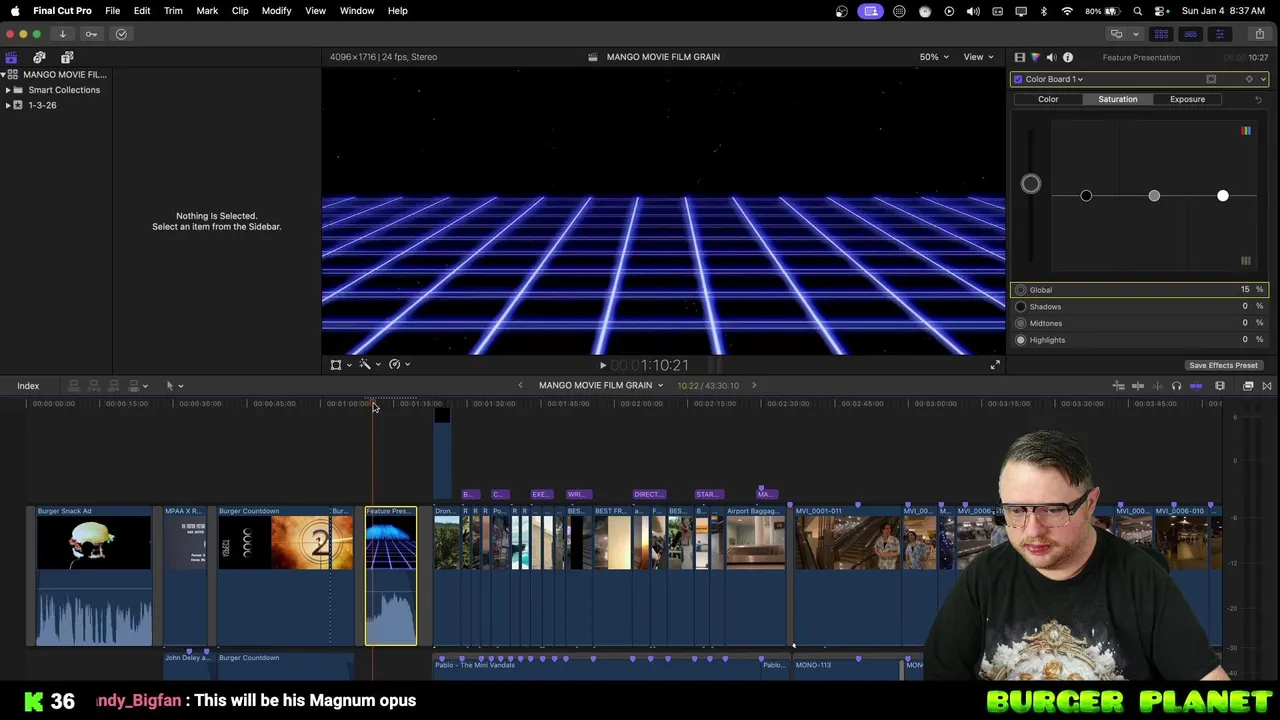
Task: Open the Trim menu
Action: [x=173, y=11]
